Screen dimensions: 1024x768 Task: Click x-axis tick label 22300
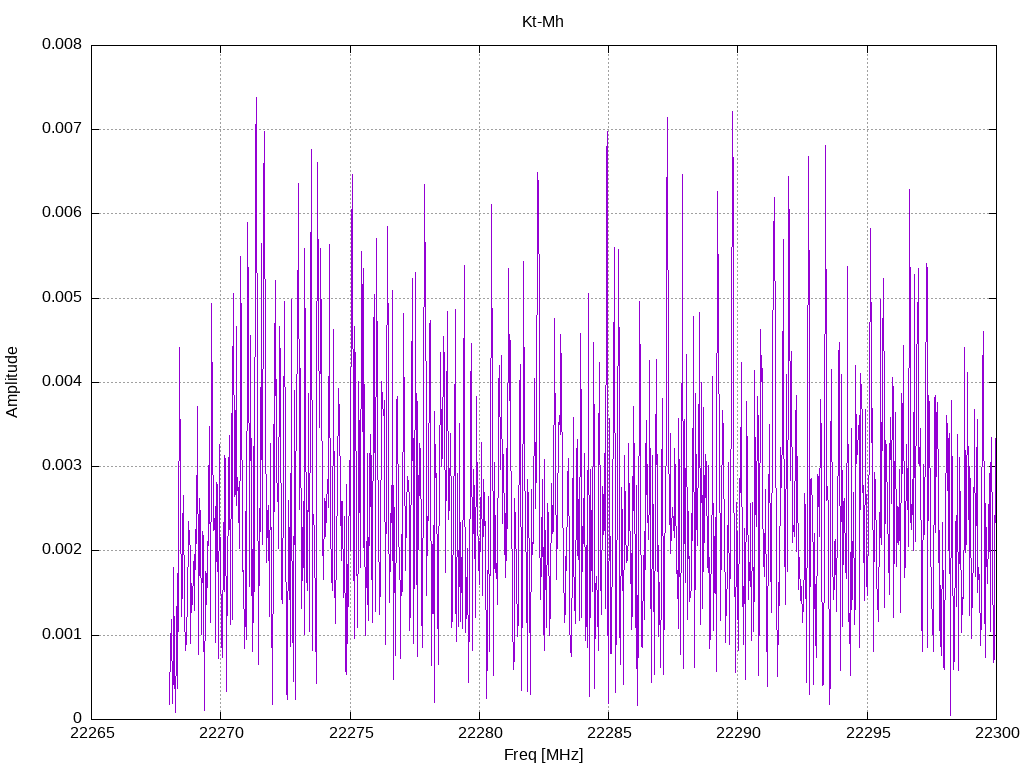997,733
